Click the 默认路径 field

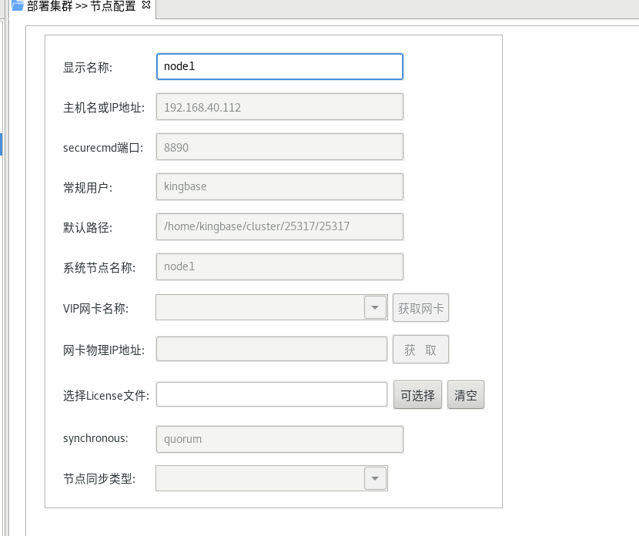[279, 227]
